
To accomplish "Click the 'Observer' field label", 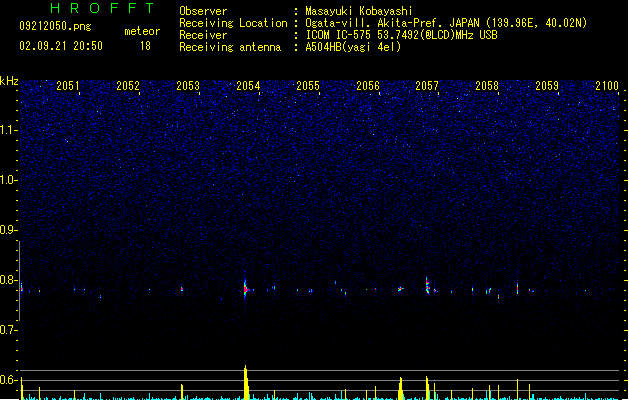I will 203,11.
